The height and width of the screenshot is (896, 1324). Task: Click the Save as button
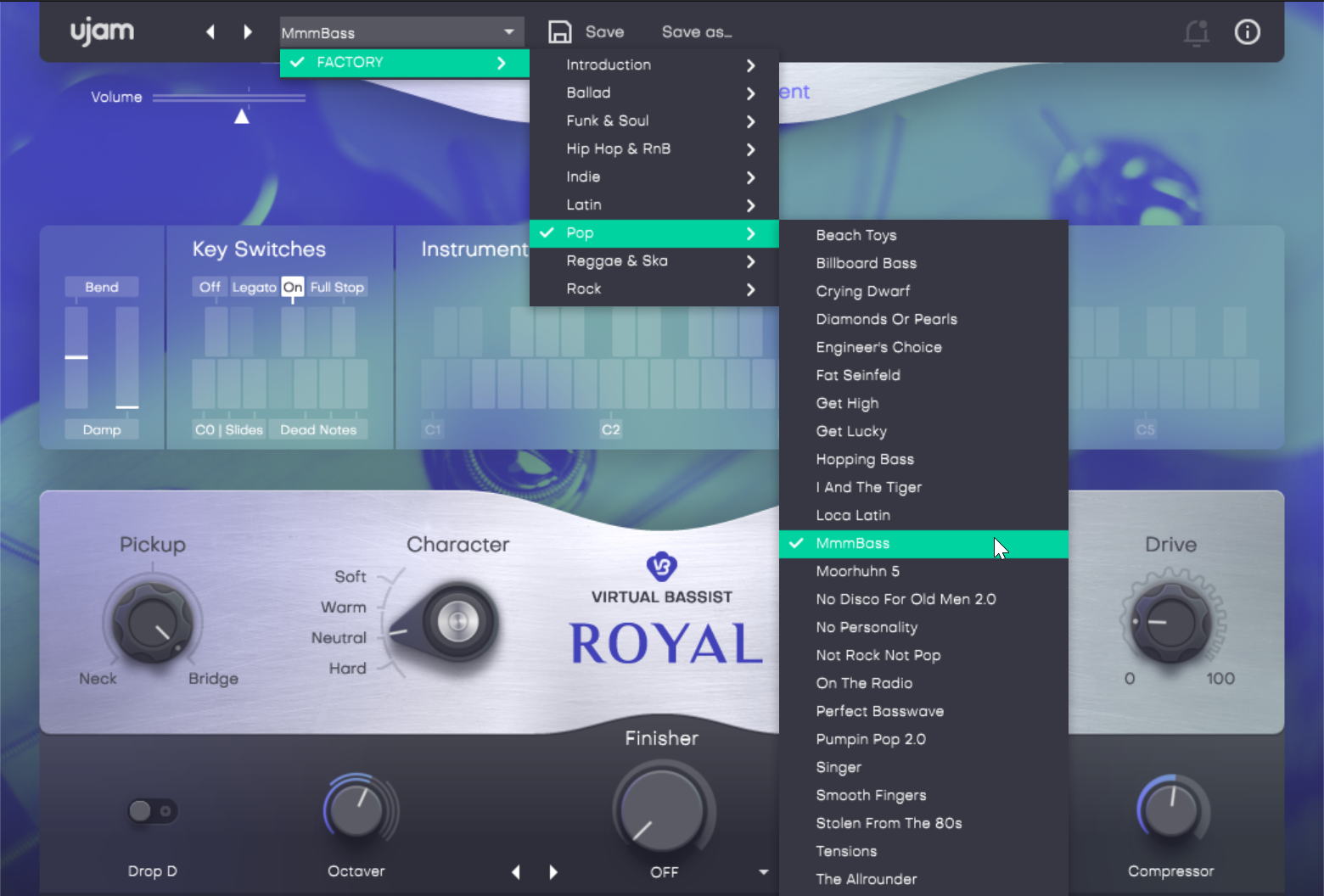(697, 32)
